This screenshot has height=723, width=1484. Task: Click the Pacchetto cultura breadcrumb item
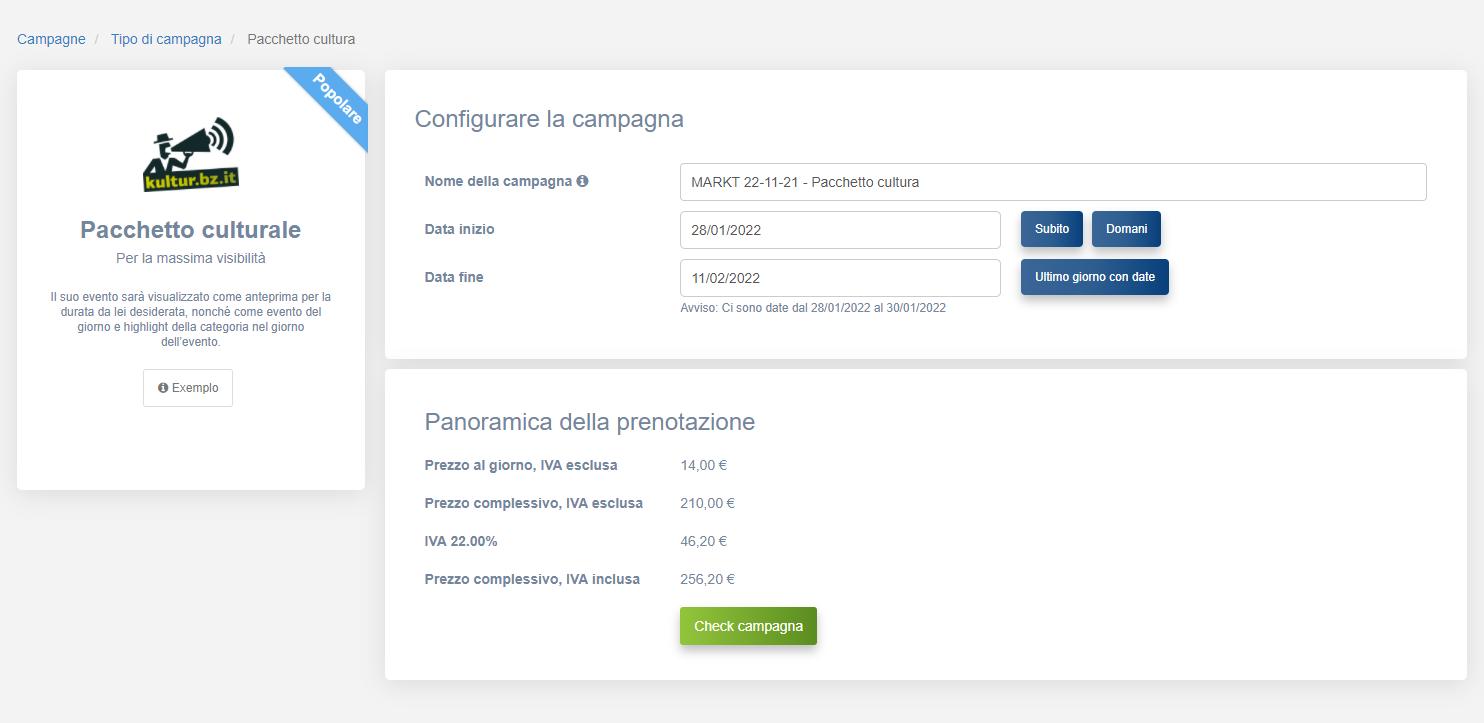coord(301,39)
